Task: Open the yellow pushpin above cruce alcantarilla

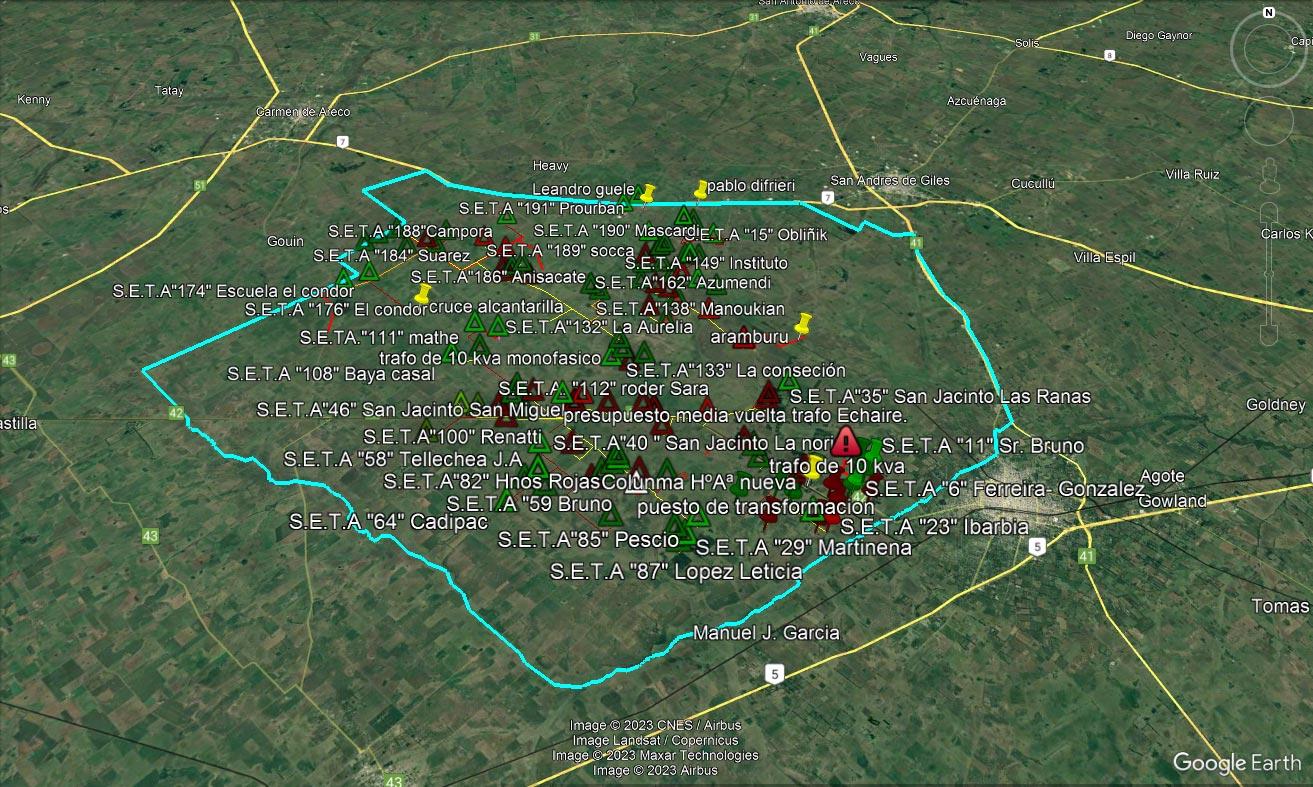Action: (424, 294)
